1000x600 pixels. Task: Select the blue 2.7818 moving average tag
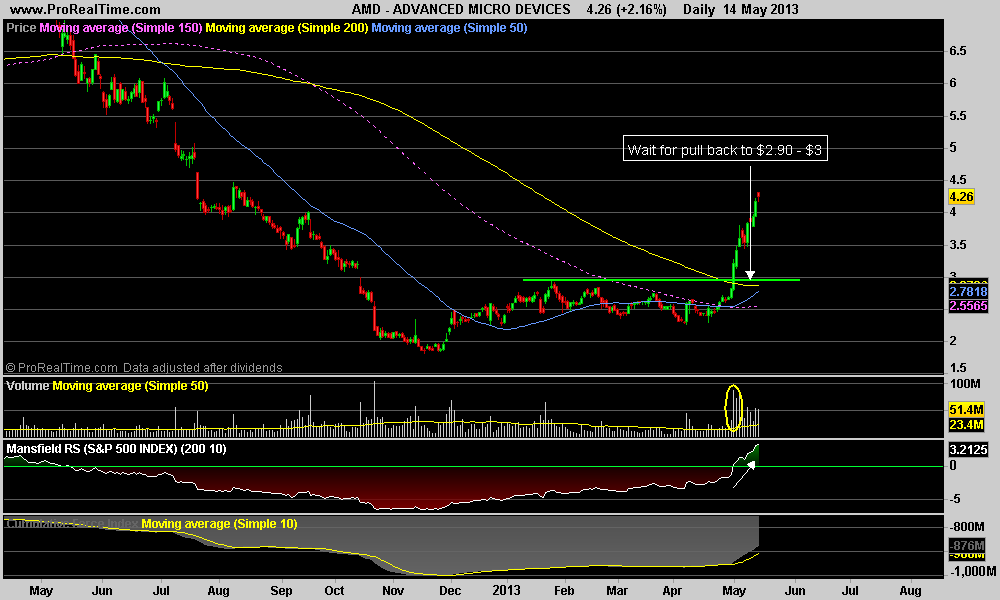(968, 291)
